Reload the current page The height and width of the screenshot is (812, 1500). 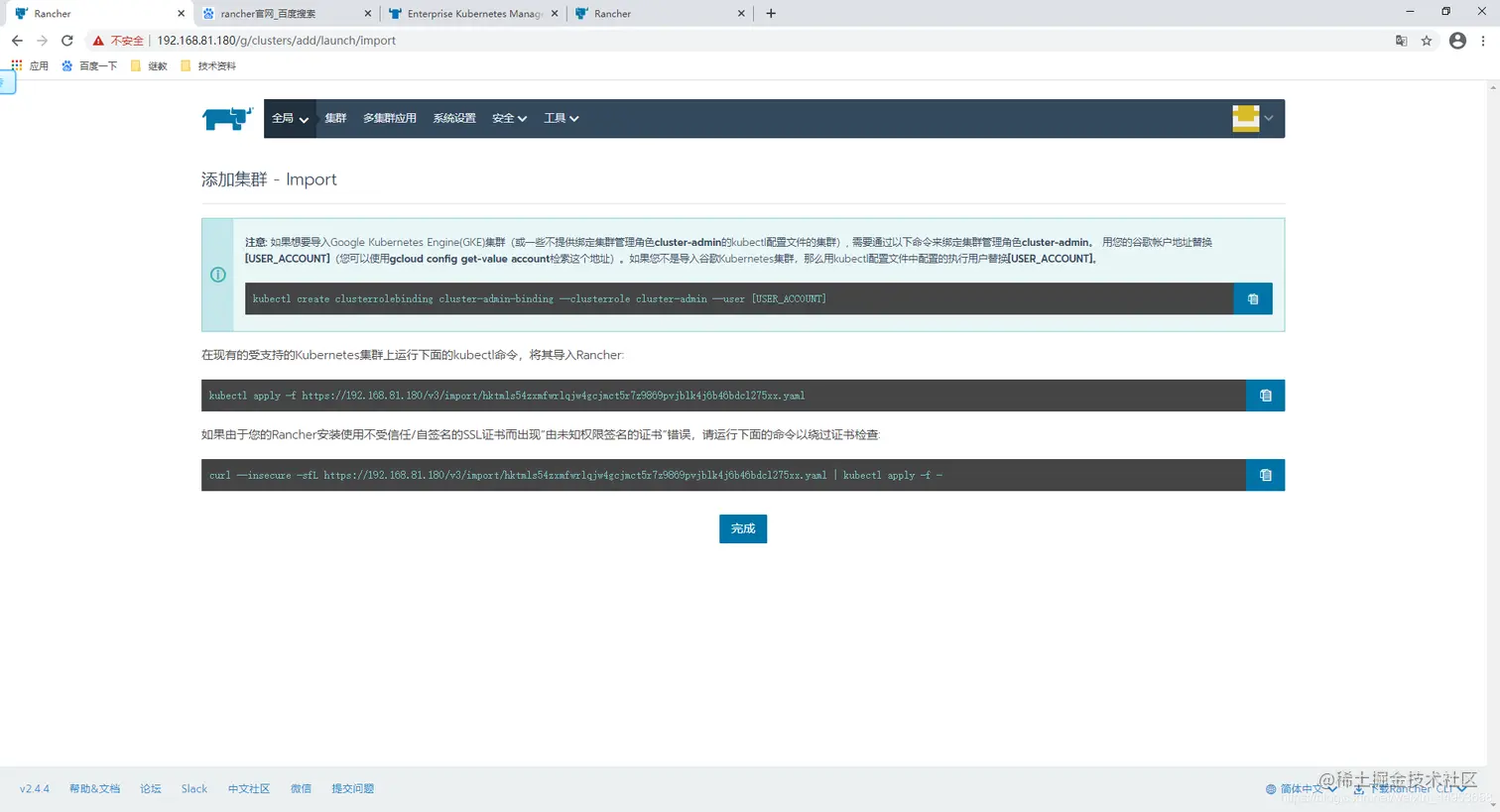pyautogui.click(x=67, y=41)
